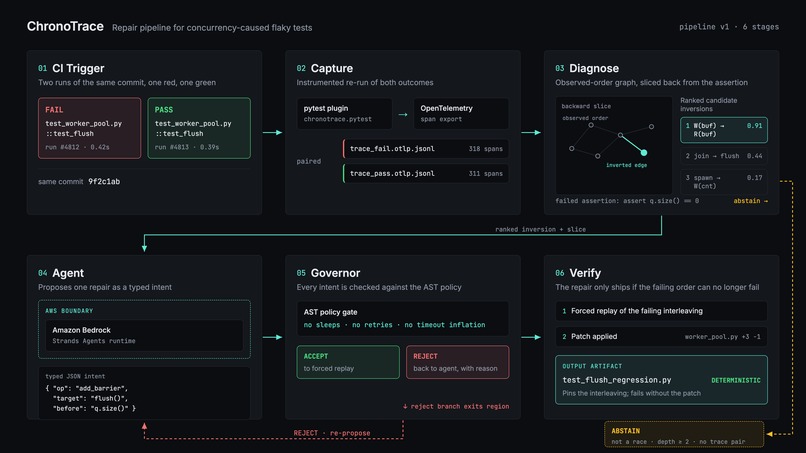Image resolution: width=806 pixels, height=453 pixels.
Task: Click step 2 Patch applied row
Action: [x=661, y=337]
